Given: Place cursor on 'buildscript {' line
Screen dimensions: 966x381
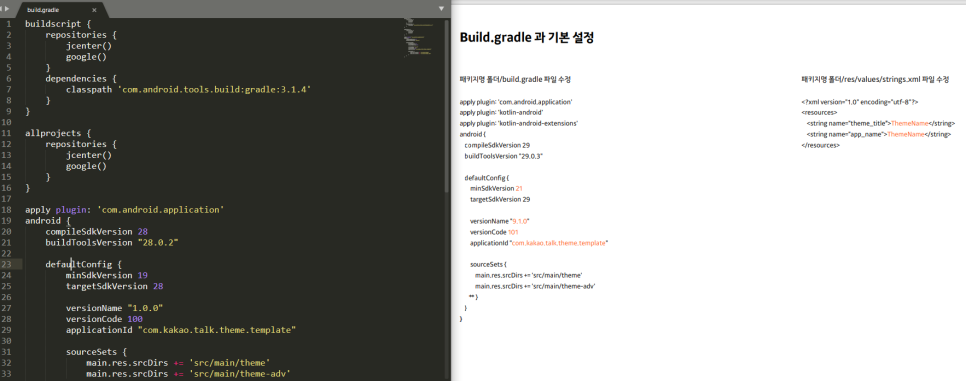Looking at the screenshot, I should click(57, 23).
